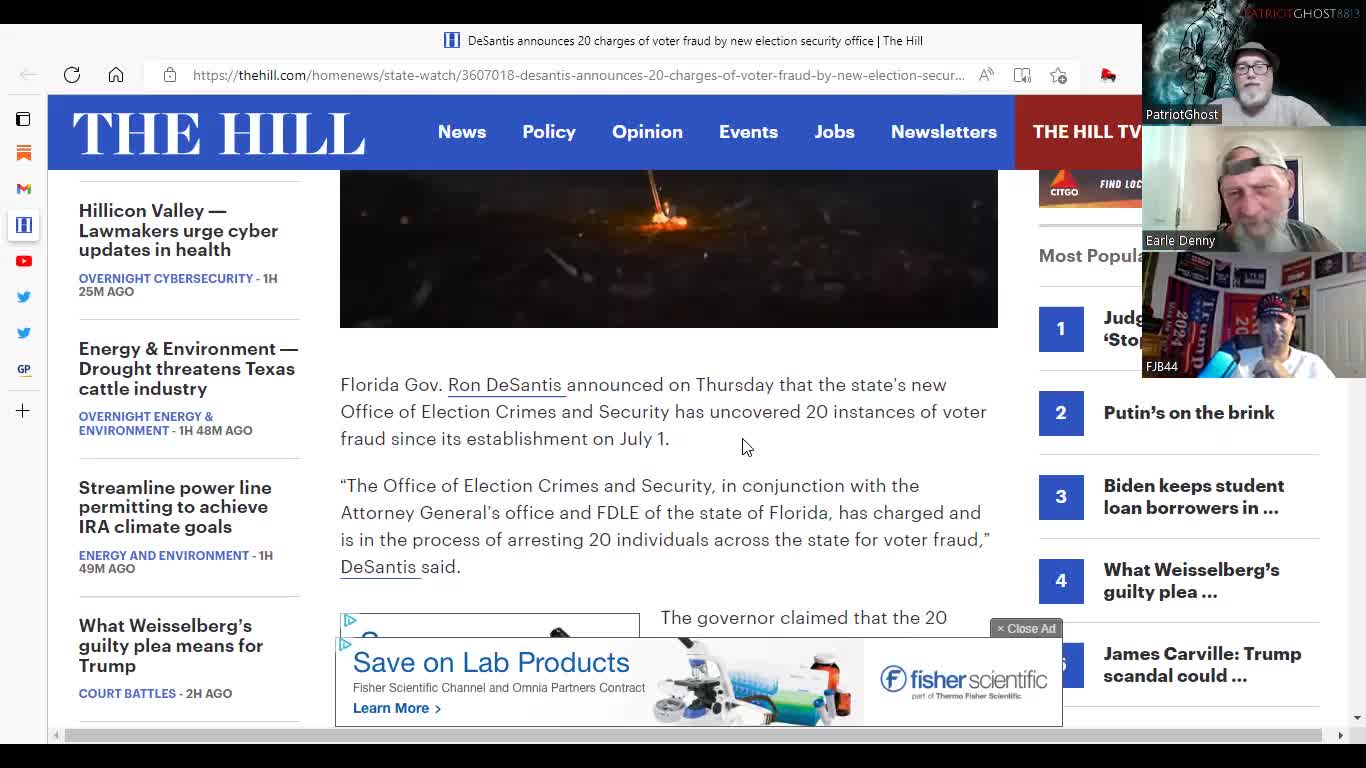This screenshot has width=1366, height=768.
Task: Click ENERGY AND ENVIRONMENT category label
Action: tap(164, 556)
